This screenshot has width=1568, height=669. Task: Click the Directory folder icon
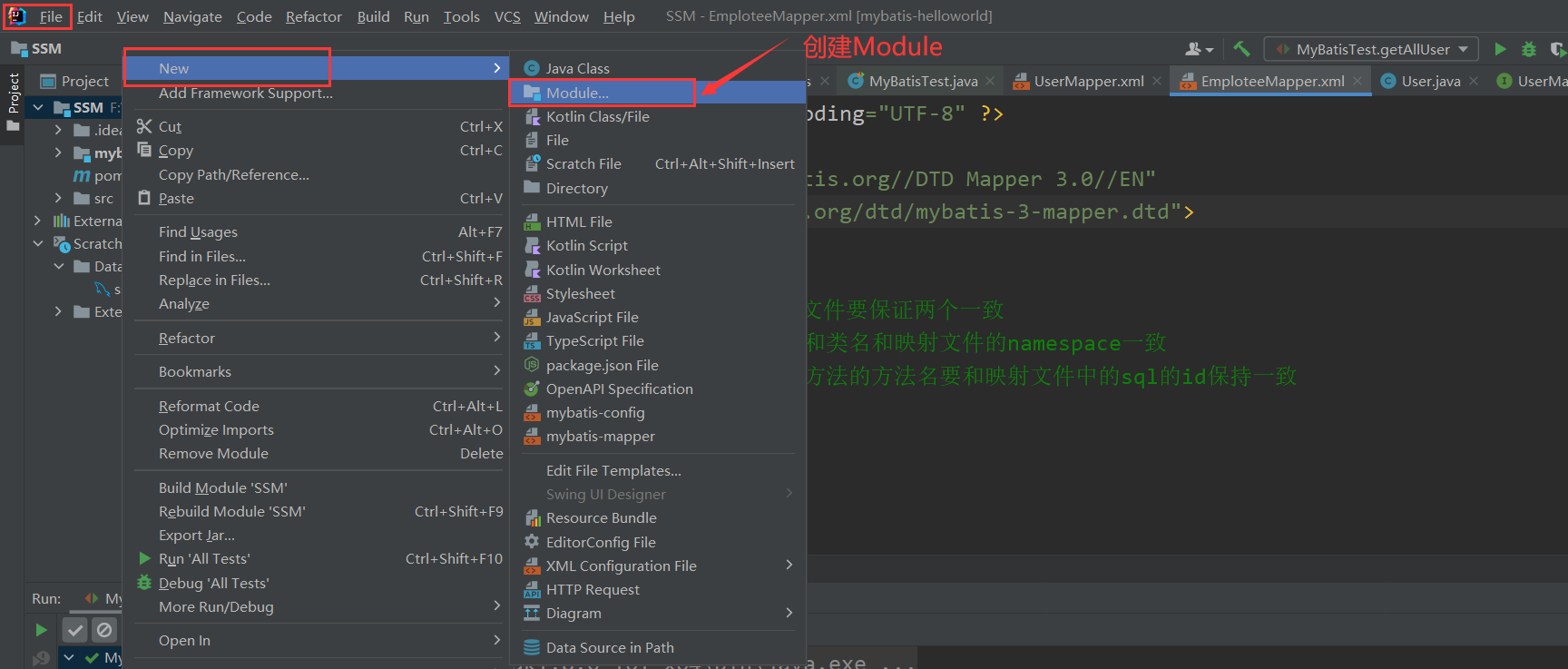click(533, 188)
